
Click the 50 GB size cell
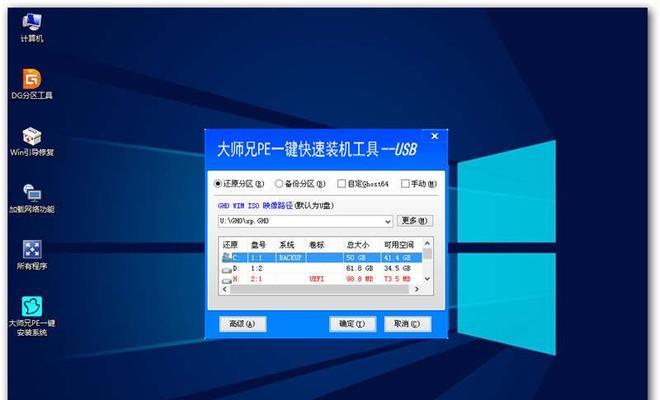tap(356, 257)
